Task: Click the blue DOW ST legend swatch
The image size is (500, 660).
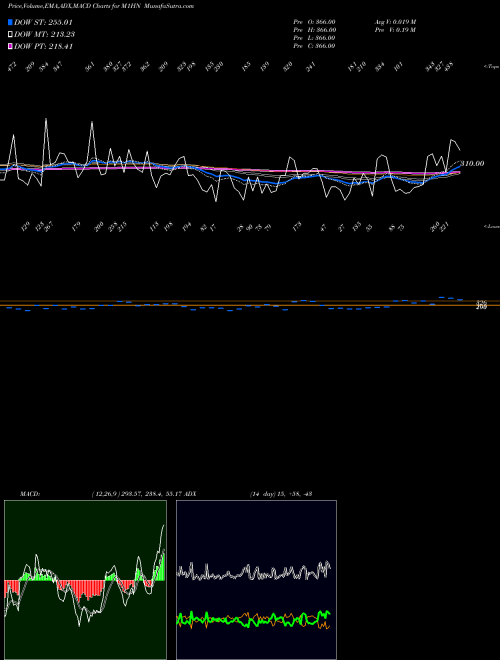Action: [x=11, y=22]
